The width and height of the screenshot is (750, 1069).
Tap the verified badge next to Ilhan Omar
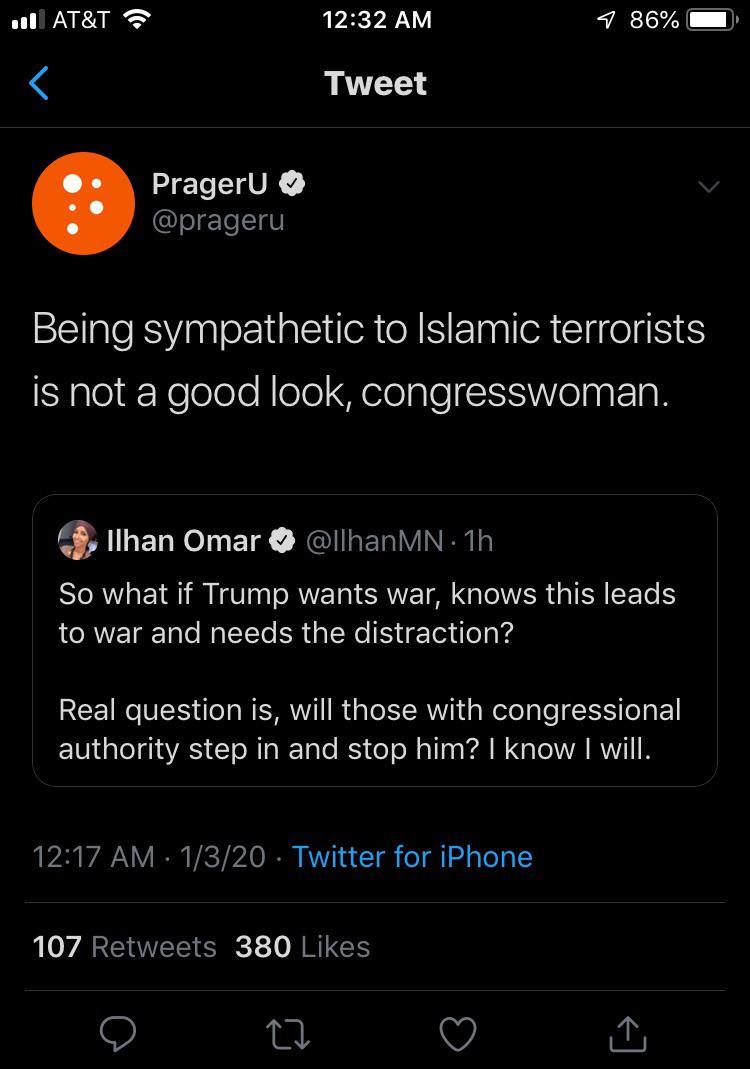point(282,540)
